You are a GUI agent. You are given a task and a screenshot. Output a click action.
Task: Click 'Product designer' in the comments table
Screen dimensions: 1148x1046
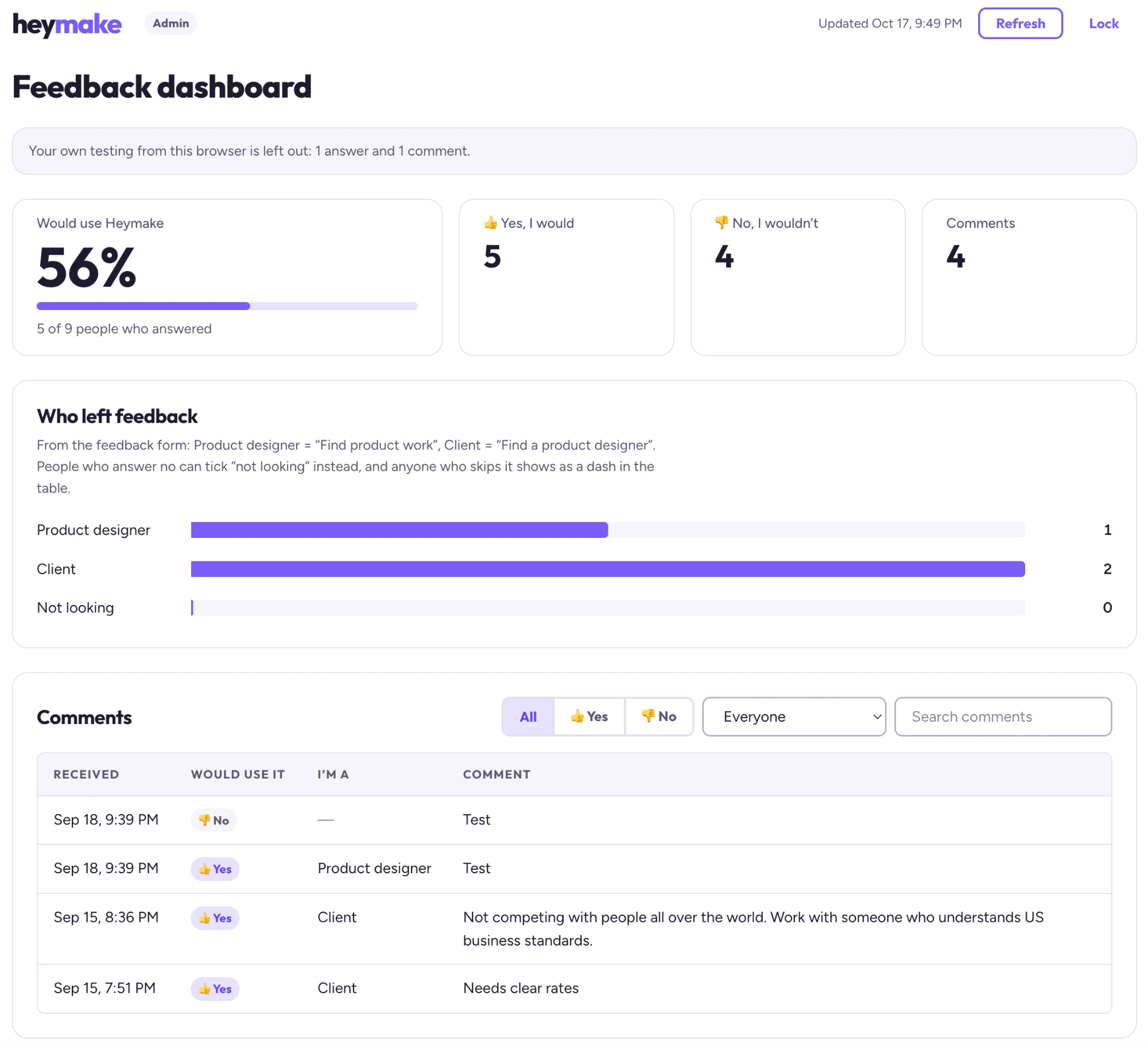[x=374, y=868]
